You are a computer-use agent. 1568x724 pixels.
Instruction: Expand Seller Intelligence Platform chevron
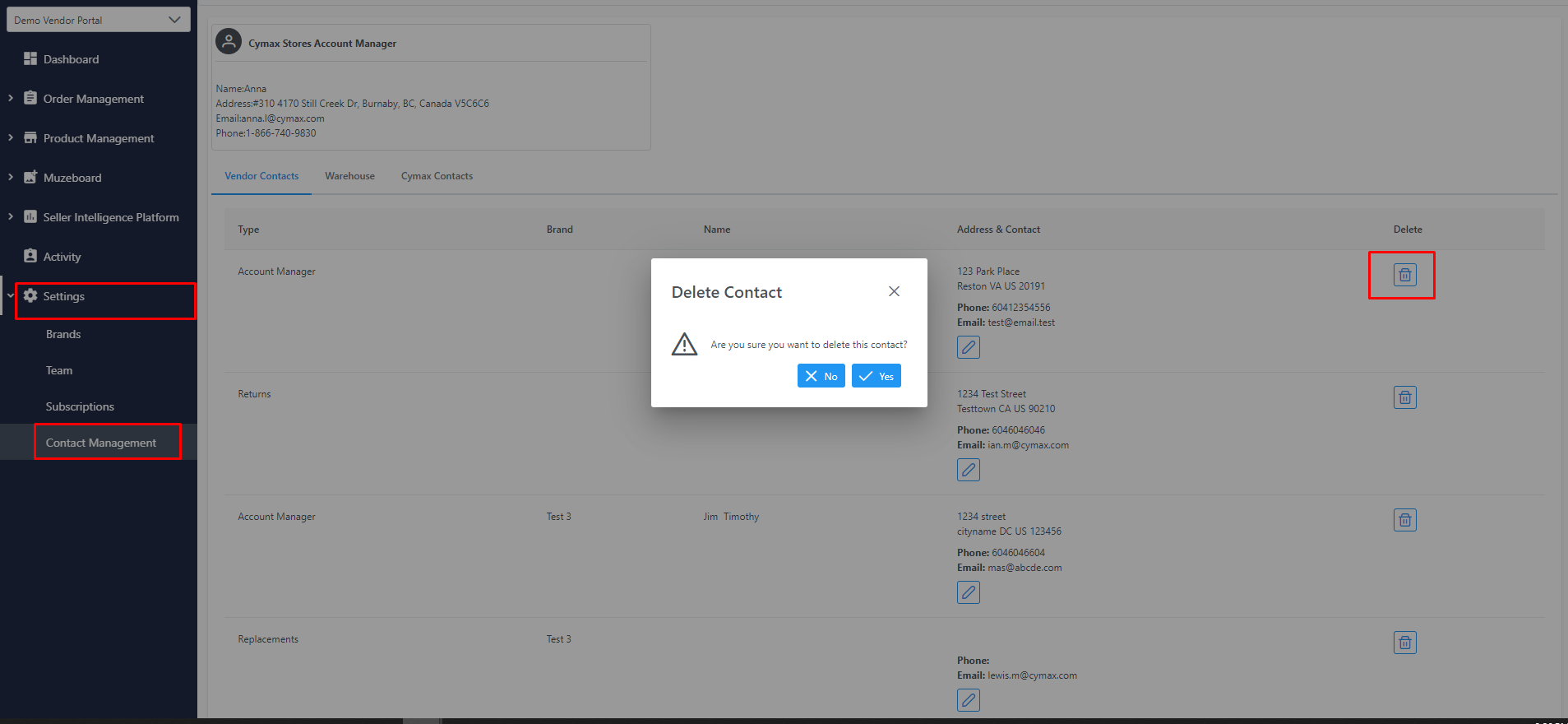11,216
